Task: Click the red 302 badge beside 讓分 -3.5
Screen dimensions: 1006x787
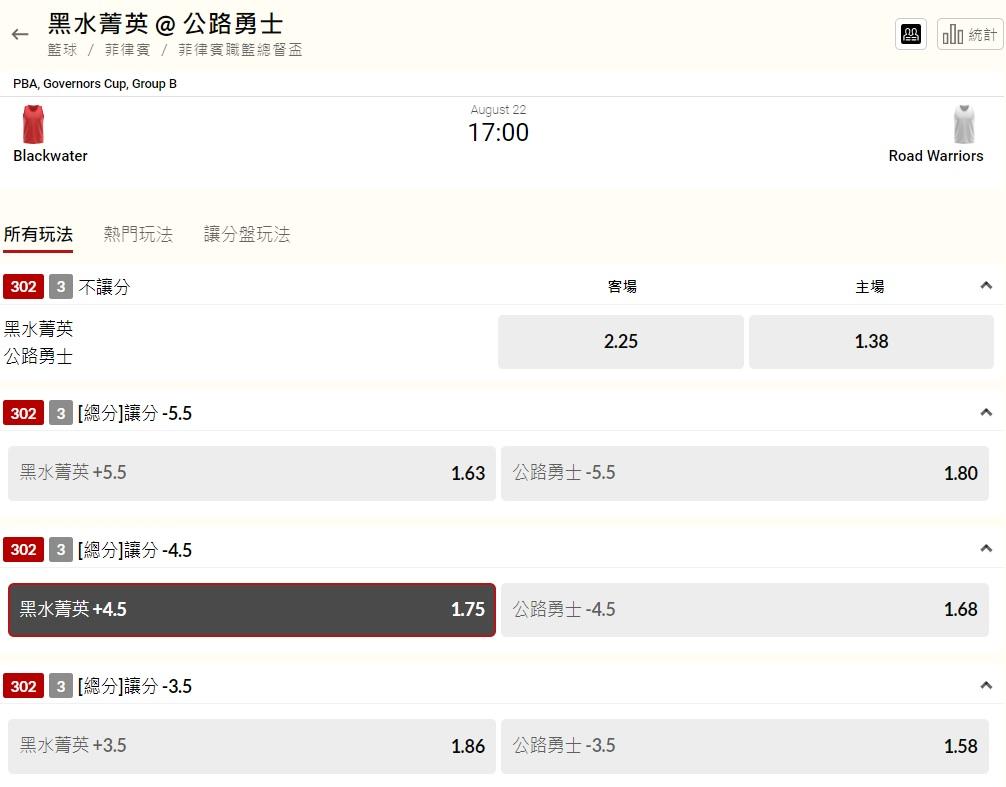Action: (23, 686)
